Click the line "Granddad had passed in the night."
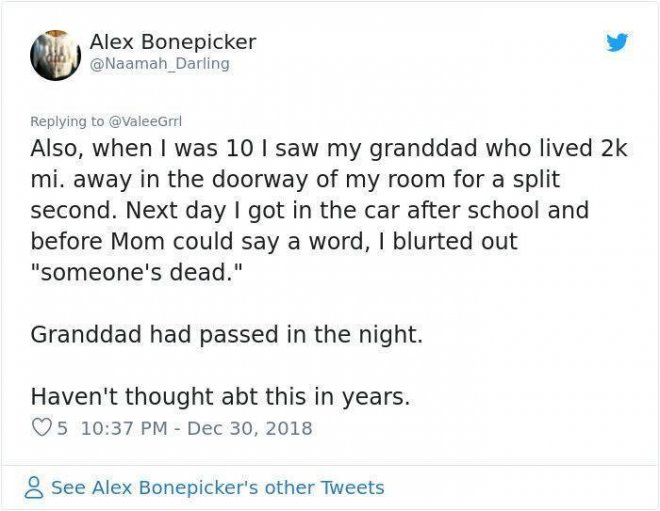This screenshot has width=660, height=511. tap(226, 334)
